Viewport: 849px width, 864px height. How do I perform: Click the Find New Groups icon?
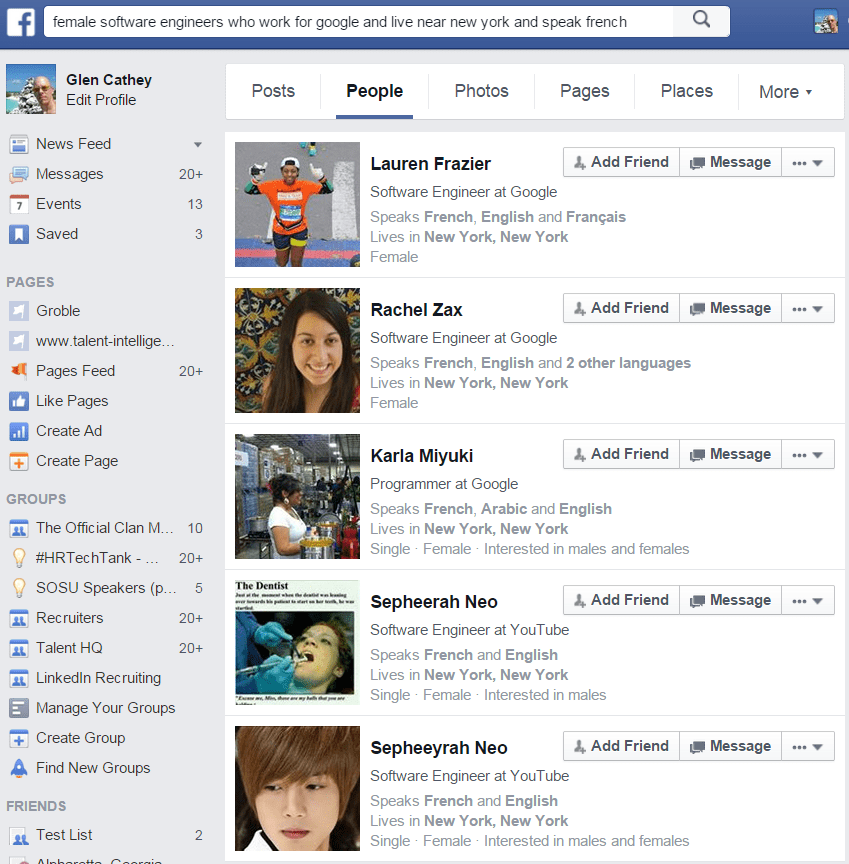(x=18, y=767)
